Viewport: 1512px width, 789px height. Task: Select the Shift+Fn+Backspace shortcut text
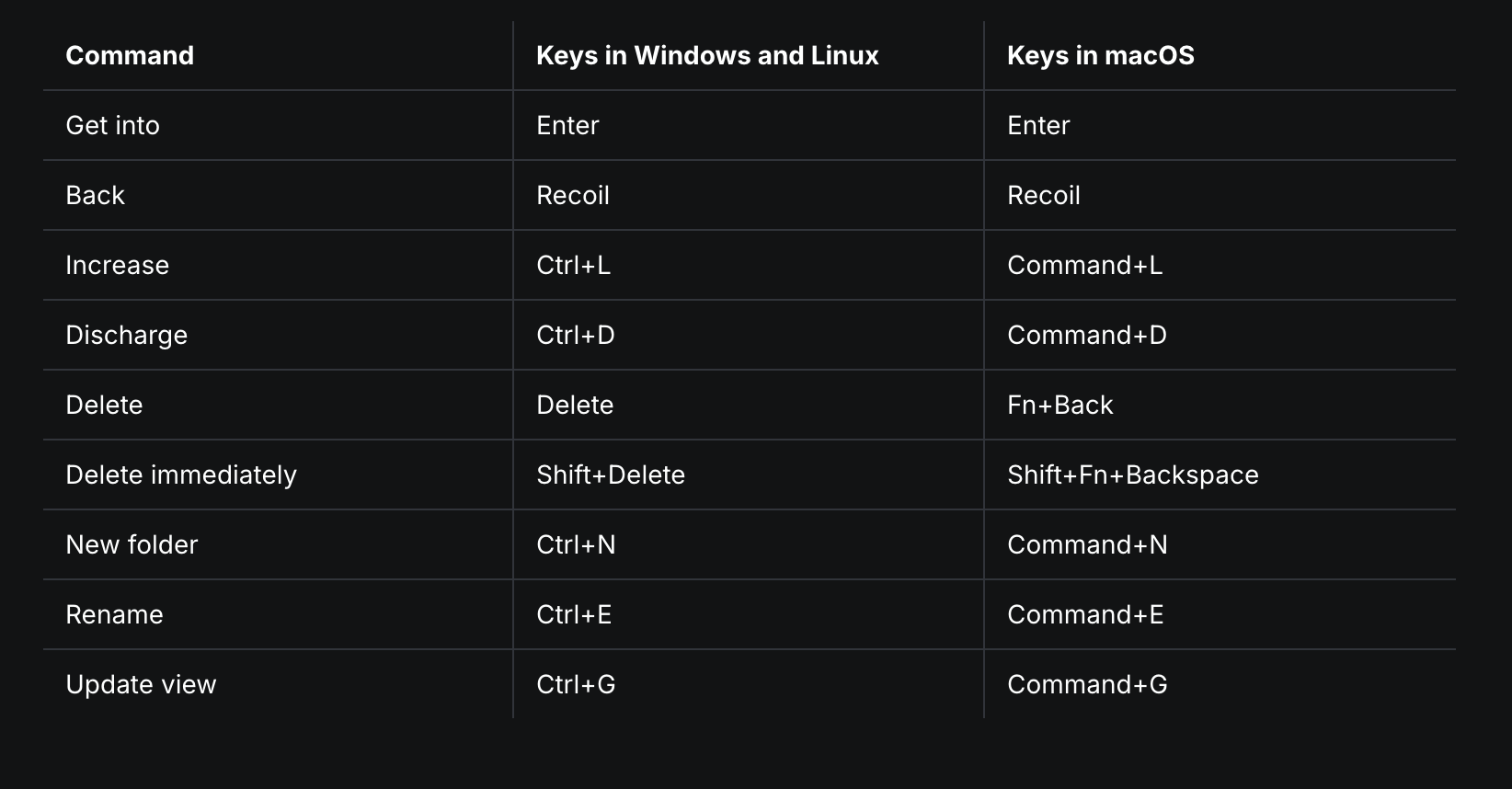click(1132, 475)
